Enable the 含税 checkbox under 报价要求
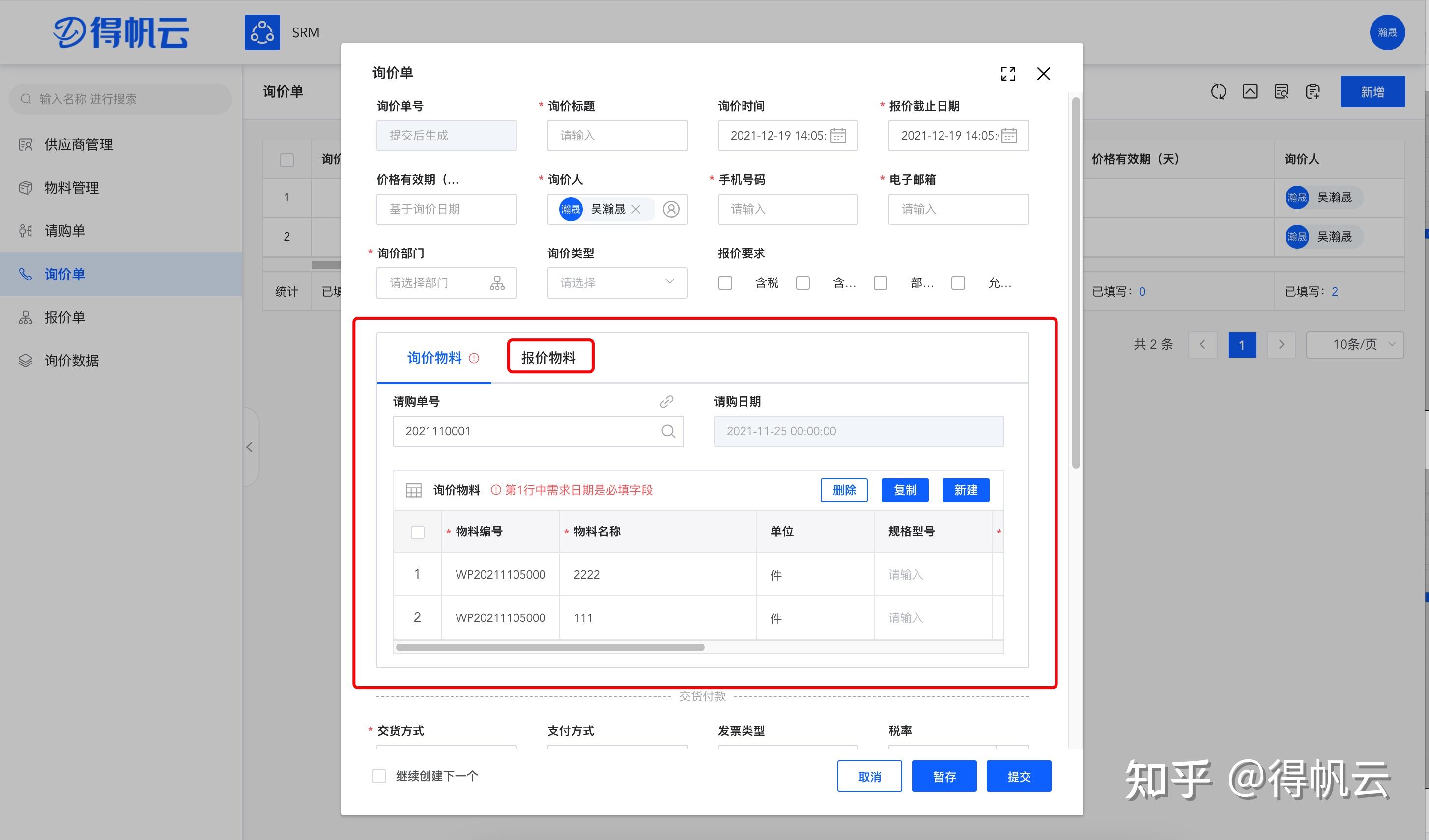The height and width of the screenshot is (840, 1429). coord(725,283)
